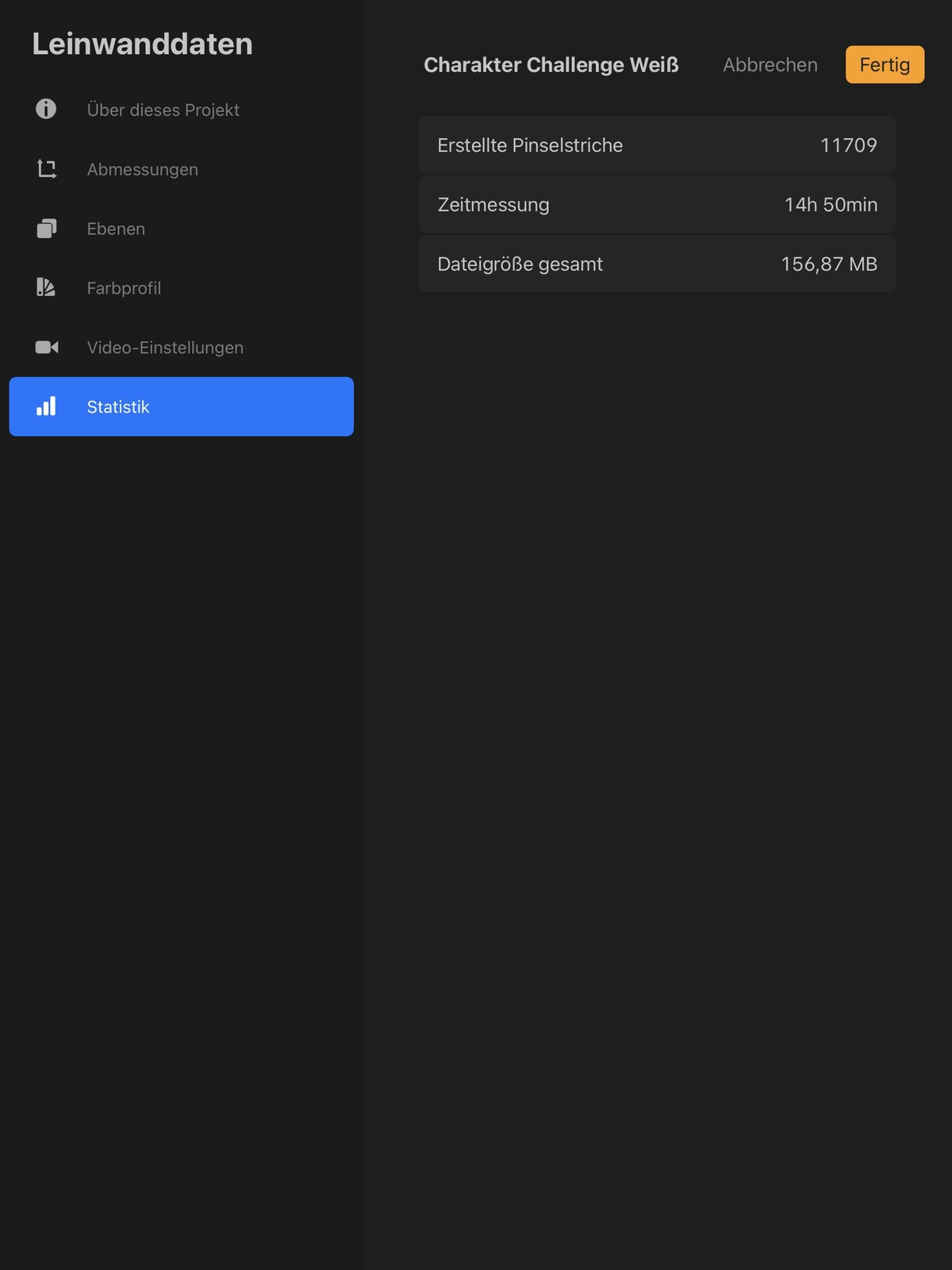Image resolution: width=952 pixels, height=1270 pixels.
Task: Tap the Fertig button
Action: (885, 64)
